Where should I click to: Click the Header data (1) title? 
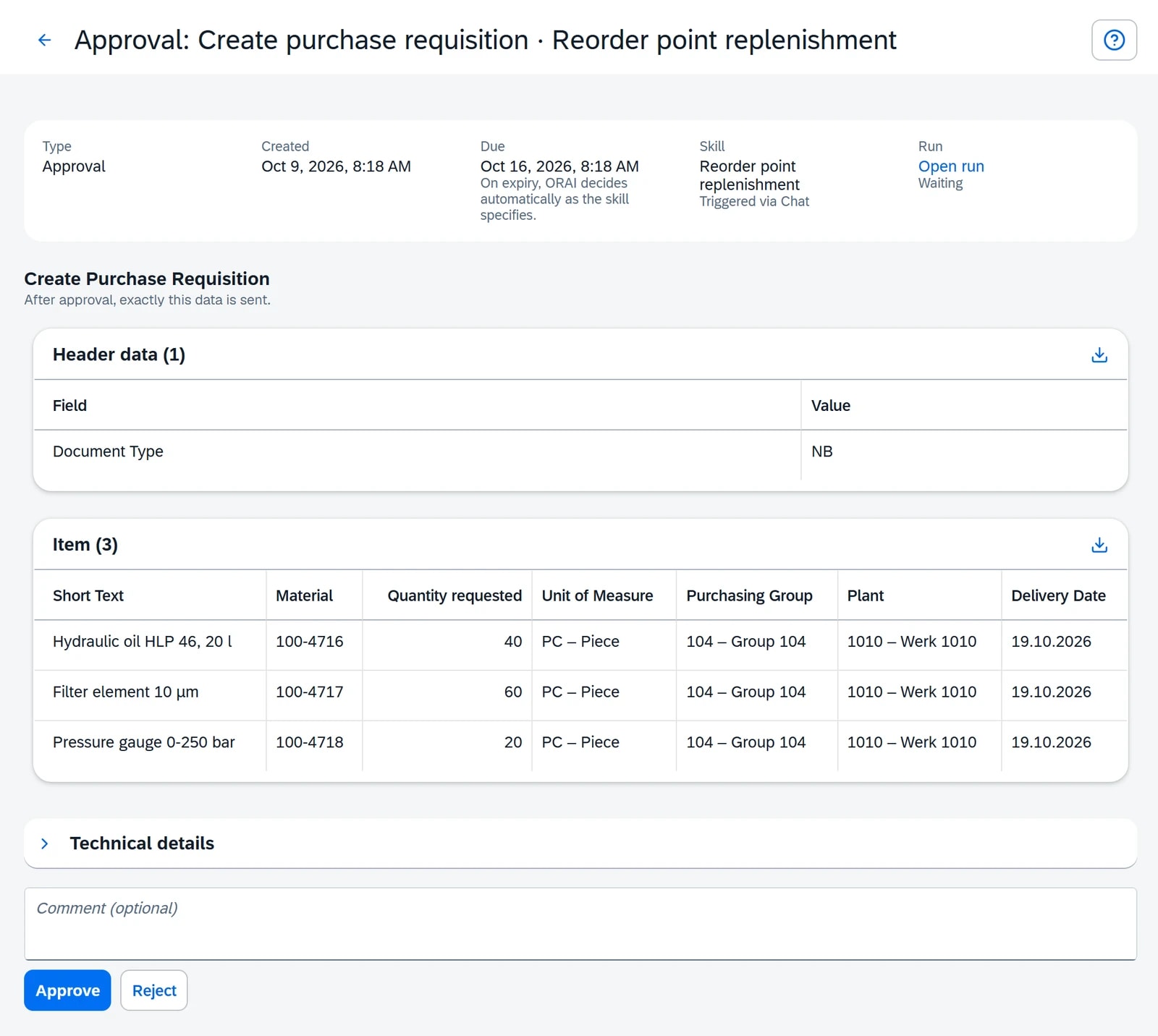[119, 354]
